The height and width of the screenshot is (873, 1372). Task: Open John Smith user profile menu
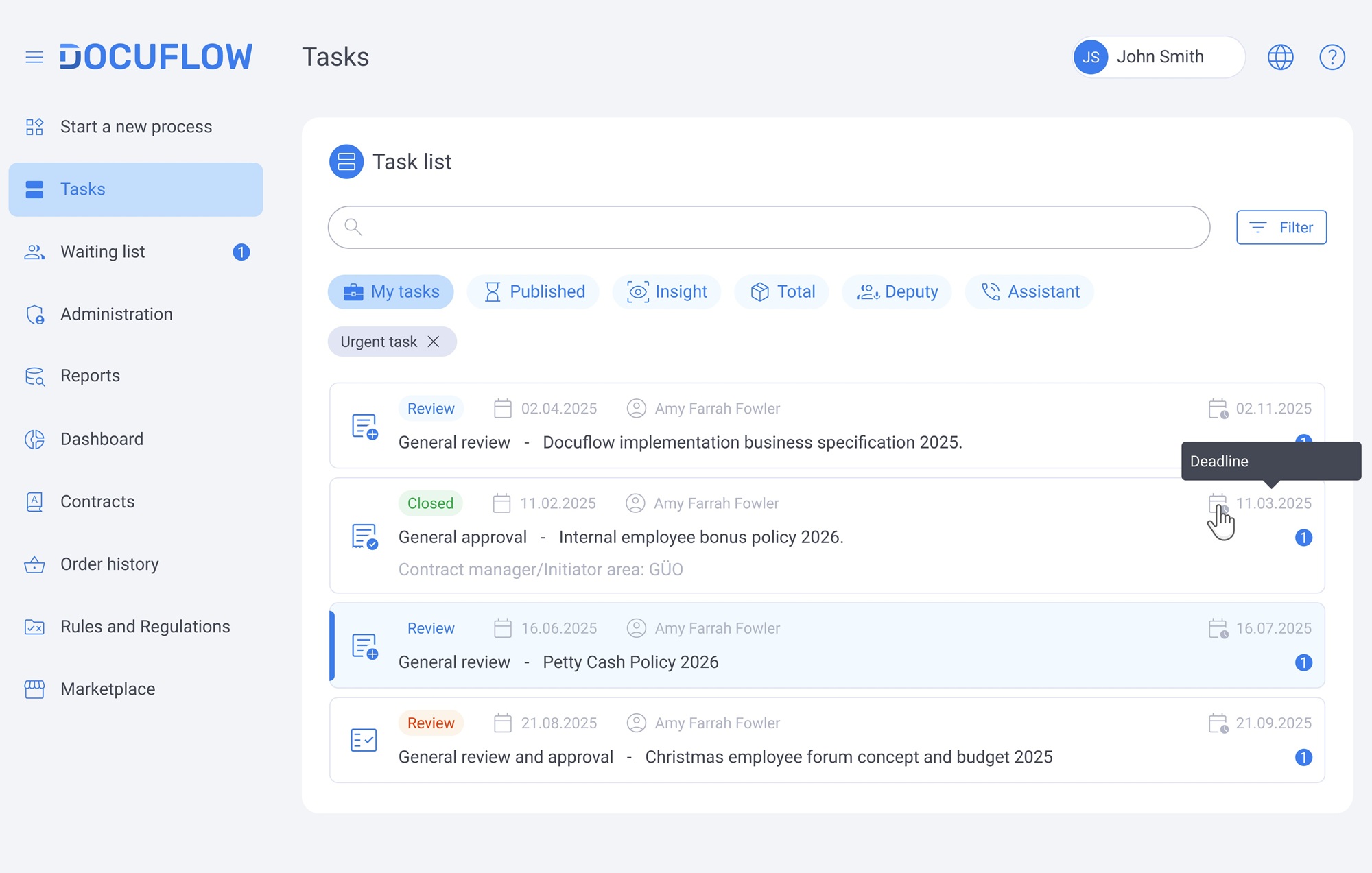pos(1158,57)
